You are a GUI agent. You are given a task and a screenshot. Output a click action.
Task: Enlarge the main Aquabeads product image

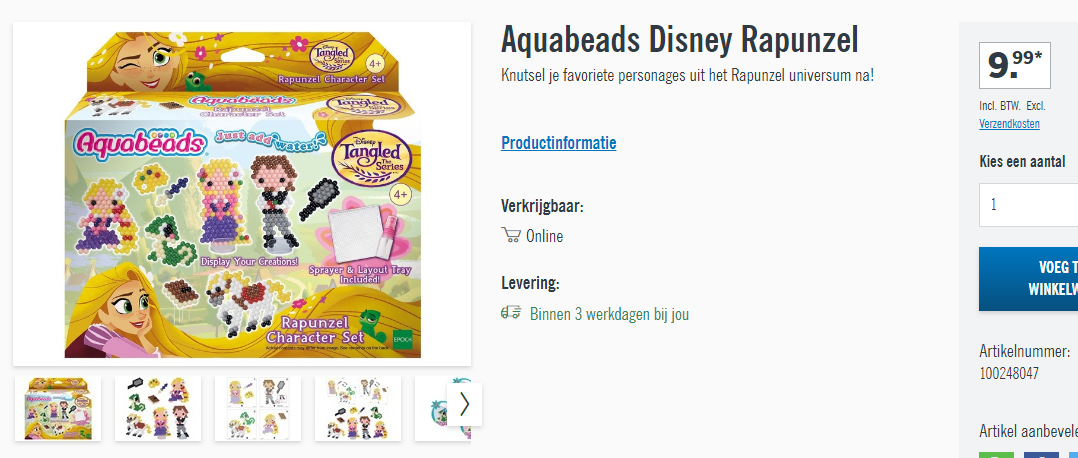click(242, 194)
